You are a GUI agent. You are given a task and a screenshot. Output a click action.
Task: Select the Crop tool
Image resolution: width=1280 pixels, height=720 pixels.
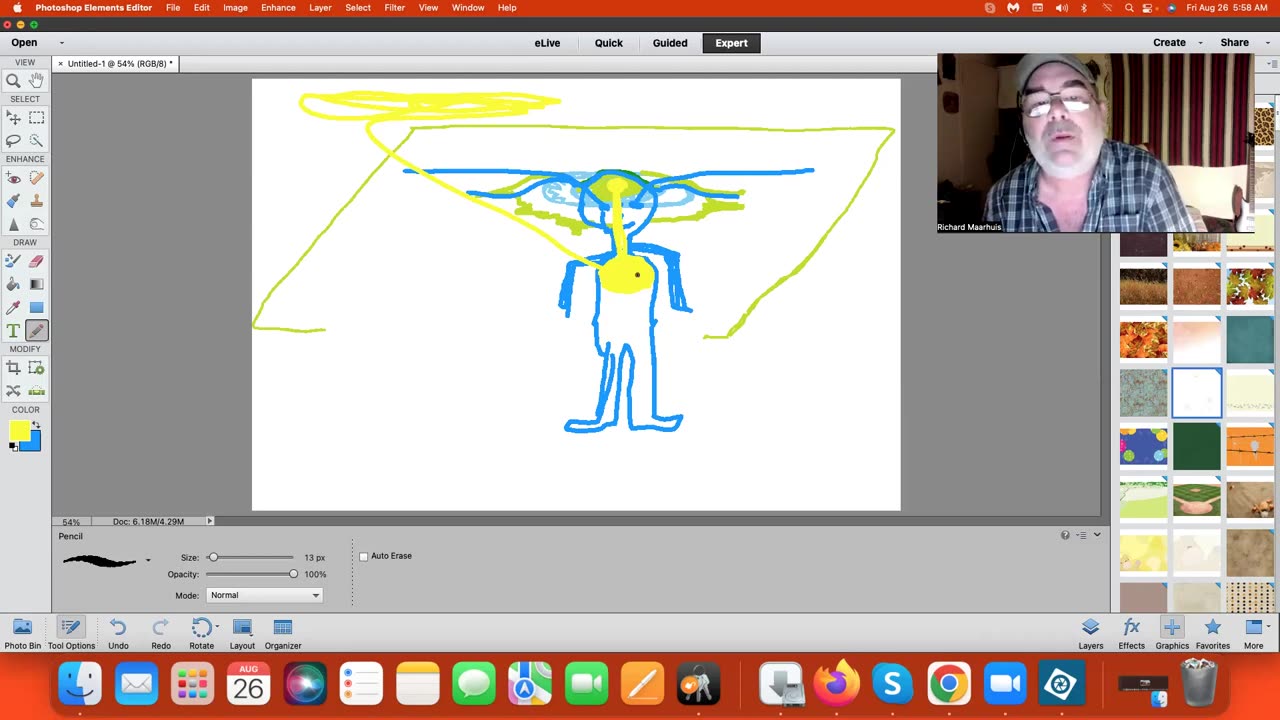pos(13,368)
